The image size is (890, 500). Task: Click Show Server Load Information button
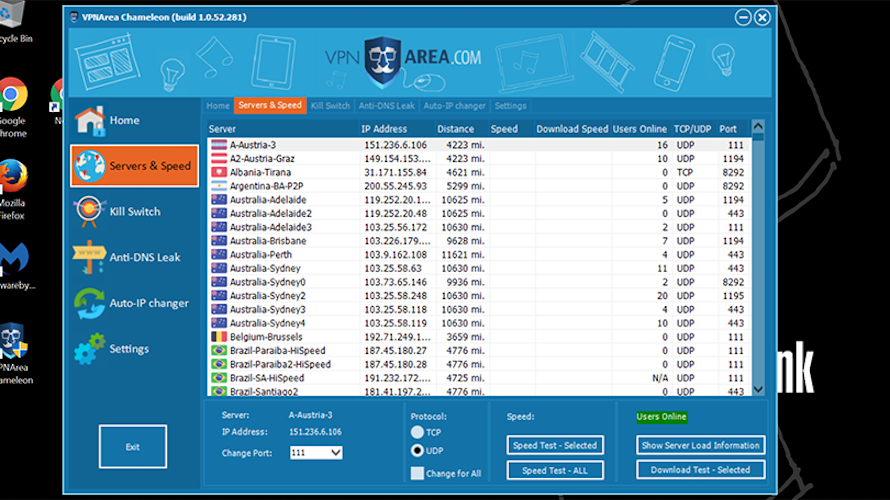700,446
